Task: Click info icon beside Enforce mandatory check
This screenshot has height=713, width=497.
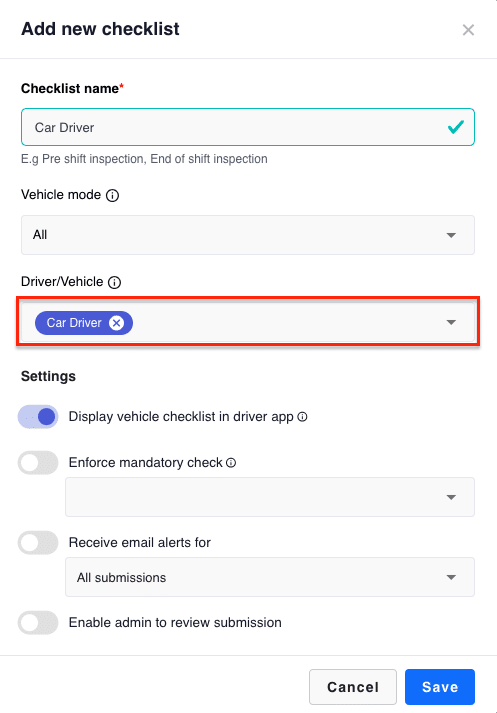Action: (231, 463)
